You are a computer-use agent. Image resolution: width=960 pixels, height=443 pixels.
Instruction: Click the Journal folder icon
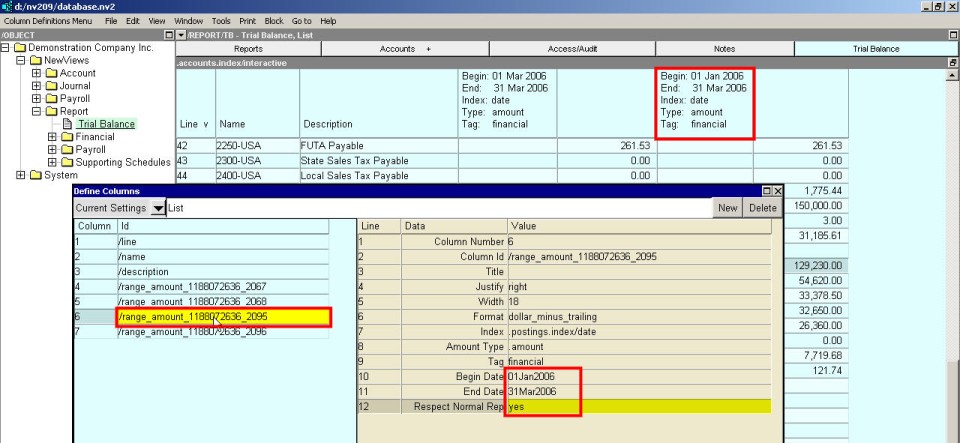[53, 86]
